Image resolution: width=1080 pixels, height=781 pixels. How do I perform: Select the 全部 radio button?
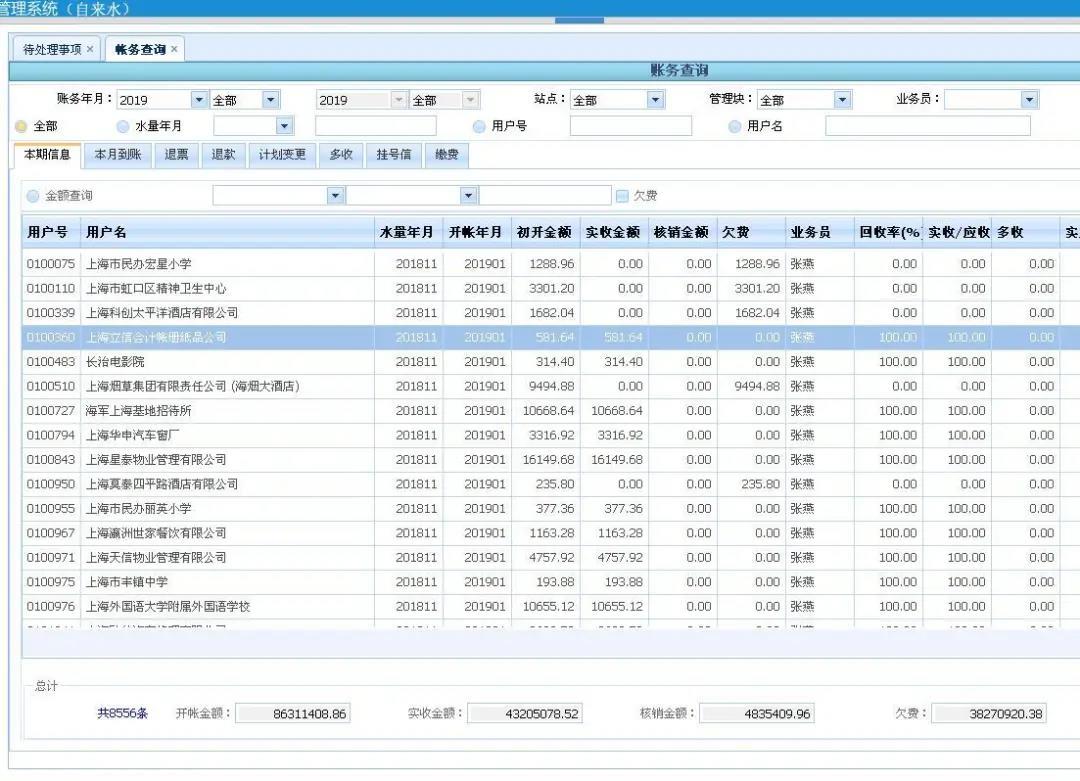point(21,127)
